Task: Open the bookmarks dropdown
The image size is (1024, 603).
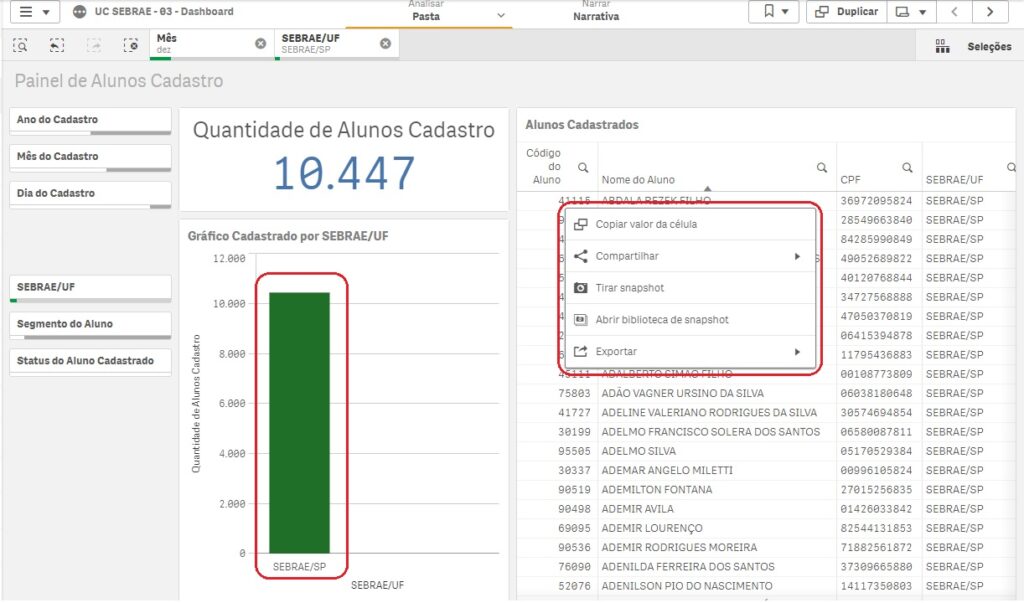Action: coord(774,12)
